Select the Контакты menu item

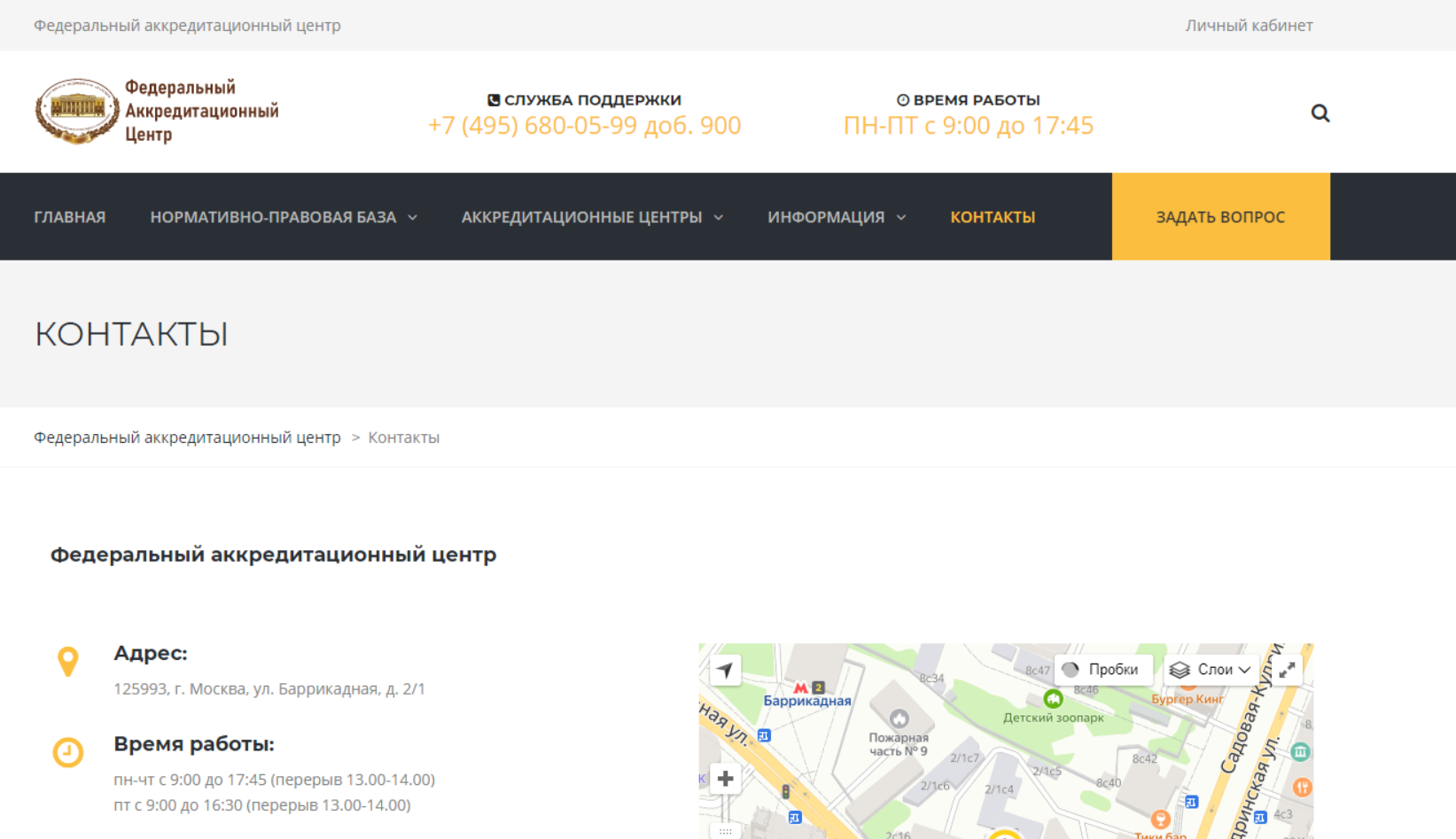(993, 217)
